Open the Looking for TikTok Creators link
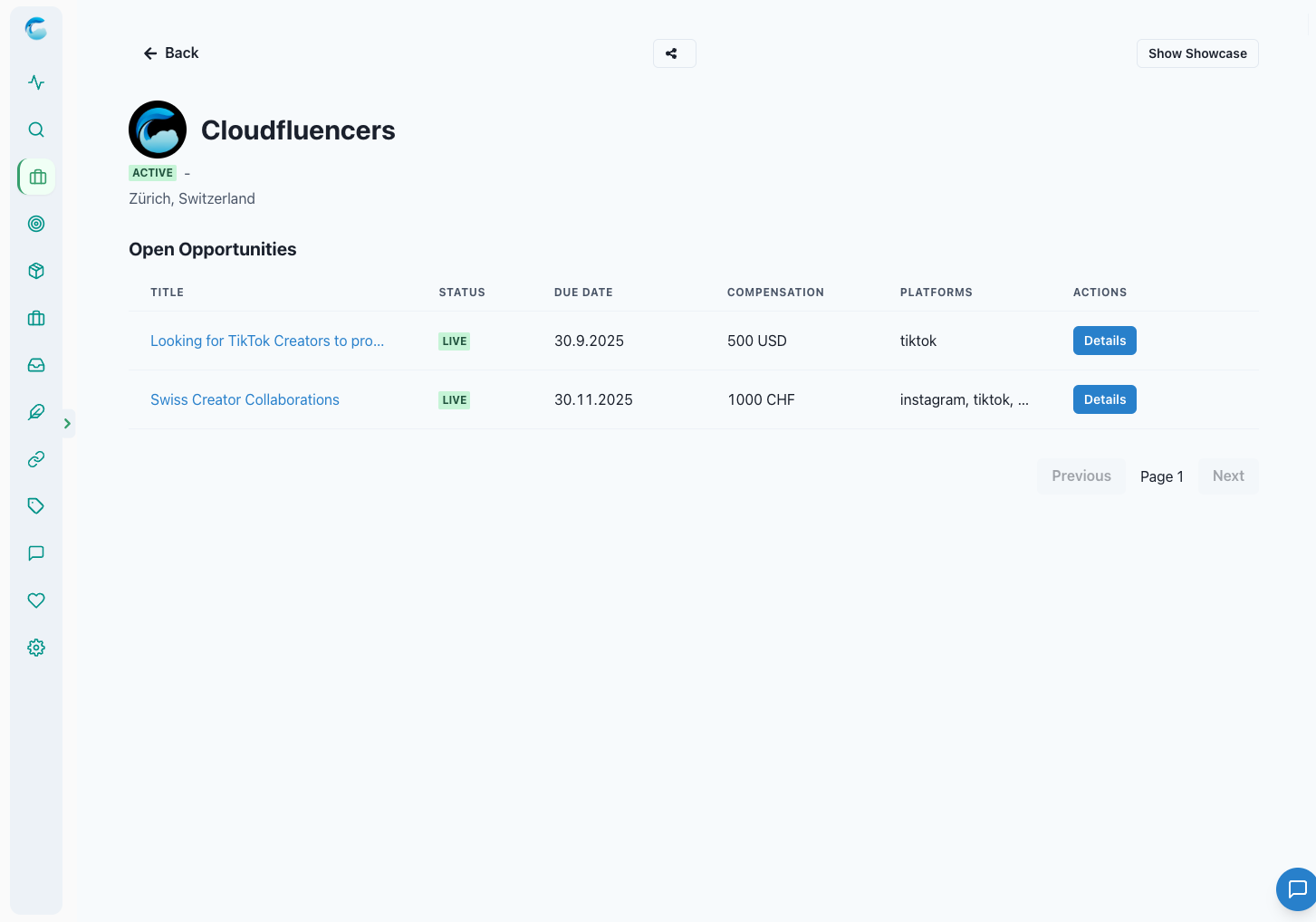Image resolution: width=1316 pixels, height=922 pixels. click(x=267, y=341)
